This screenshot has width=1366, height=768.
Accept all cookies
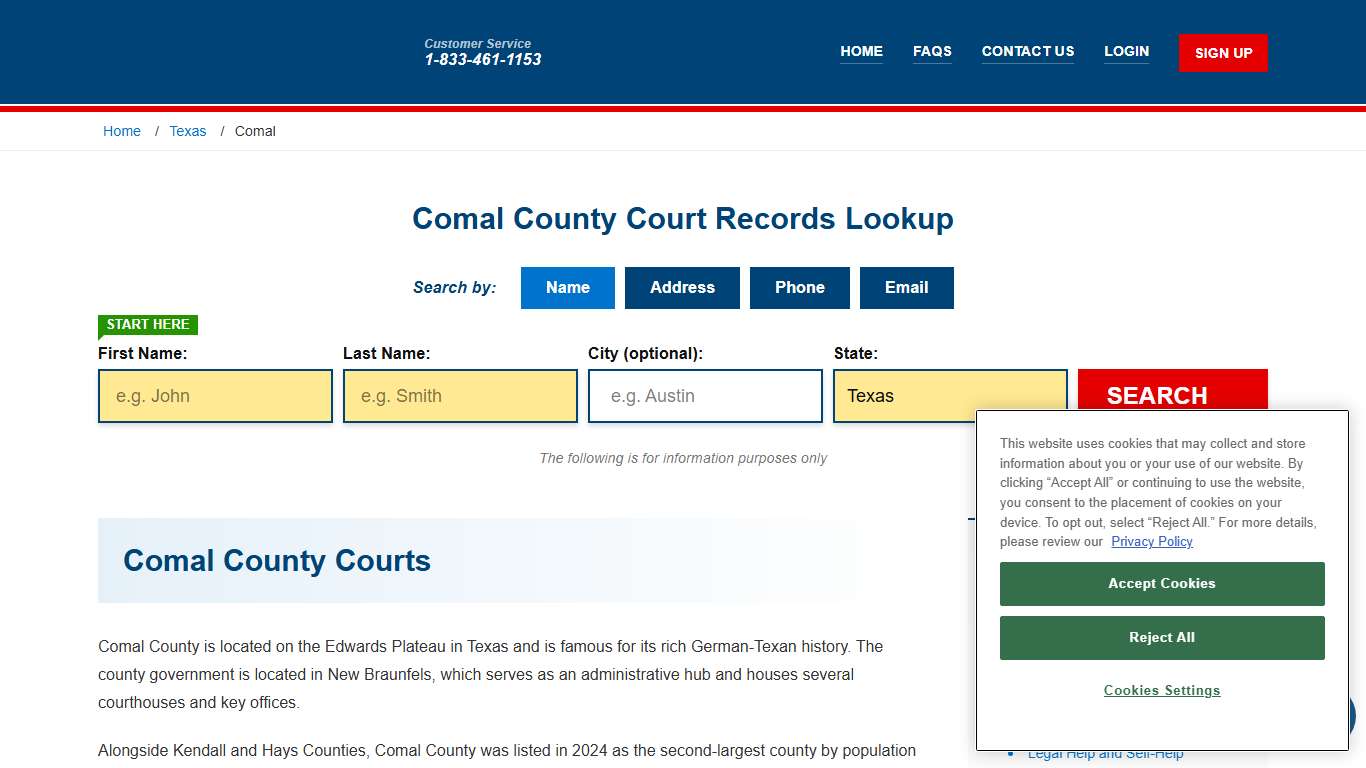click(1162, 583)
